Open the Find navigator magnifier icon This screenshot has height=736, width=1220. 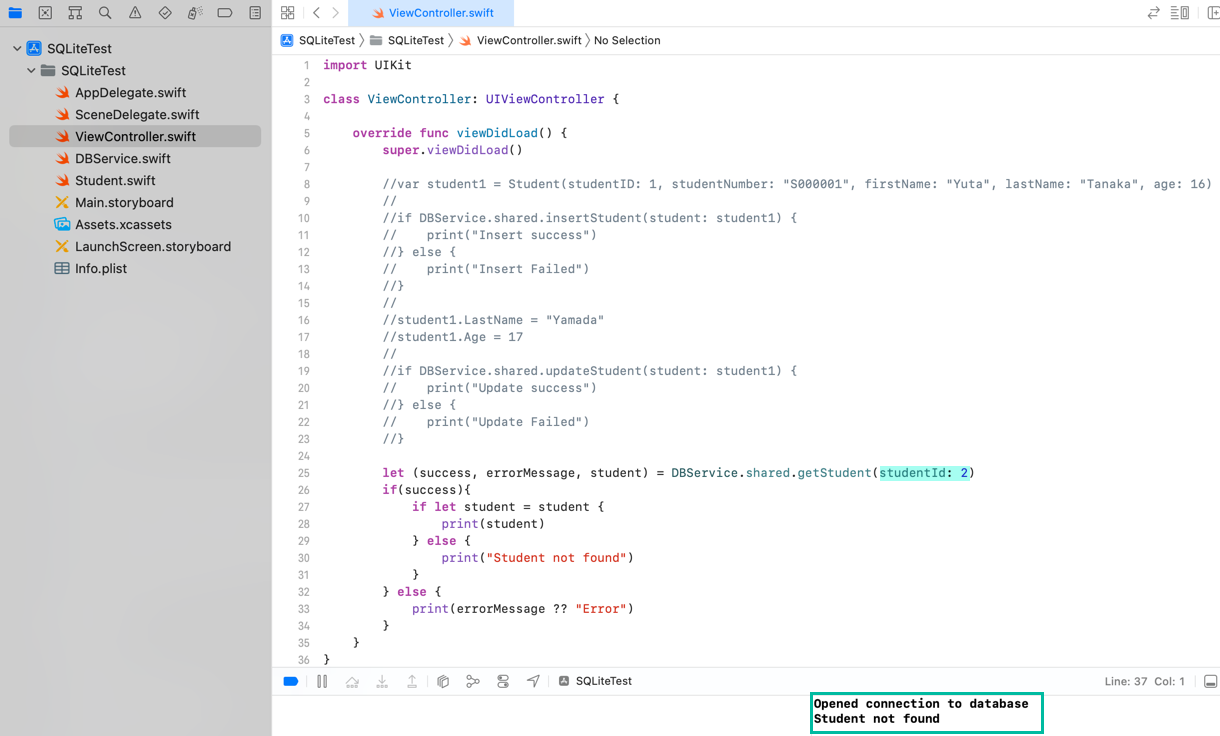105,13
